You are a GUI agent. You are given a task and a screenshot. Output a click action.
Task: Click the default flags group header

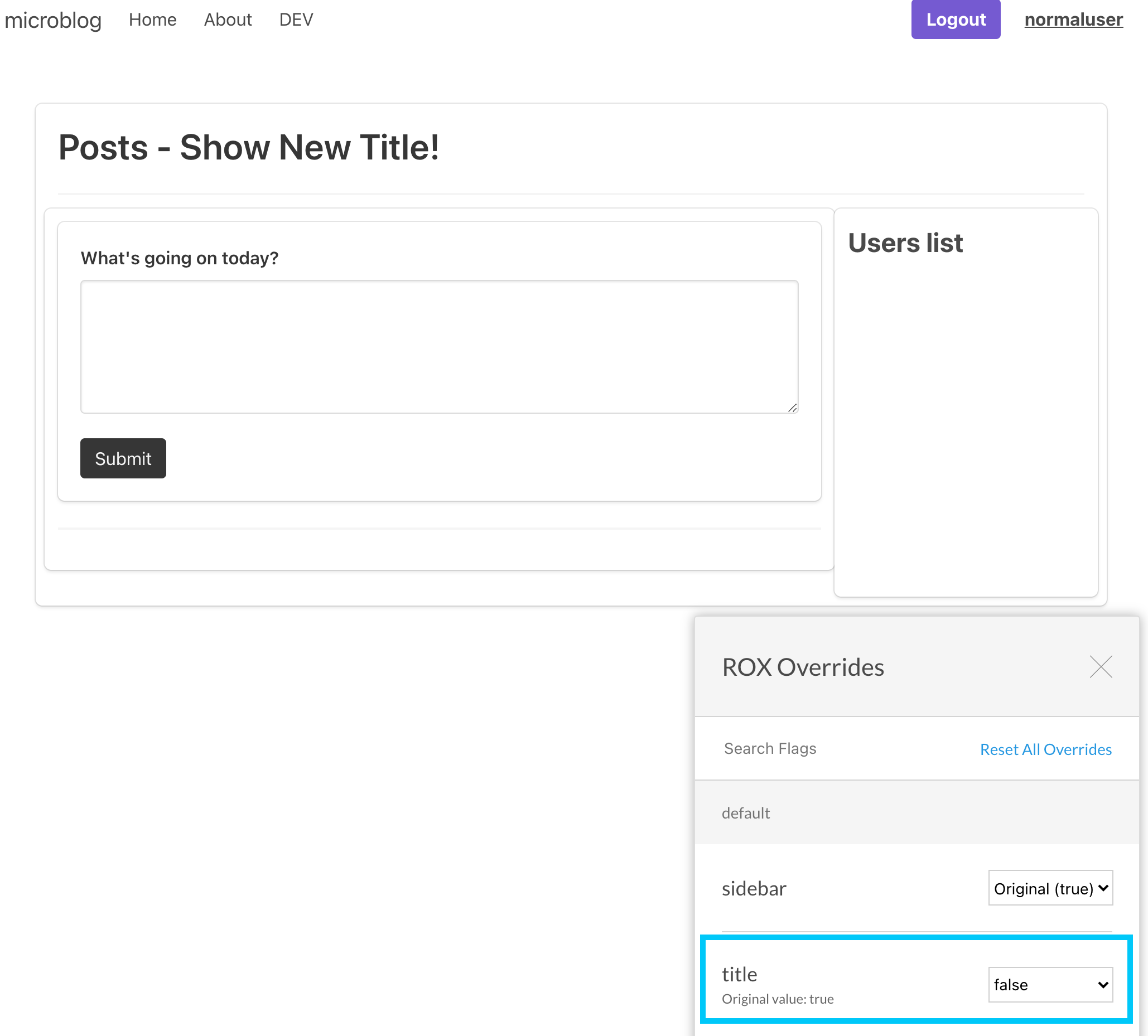click(745, 813)
